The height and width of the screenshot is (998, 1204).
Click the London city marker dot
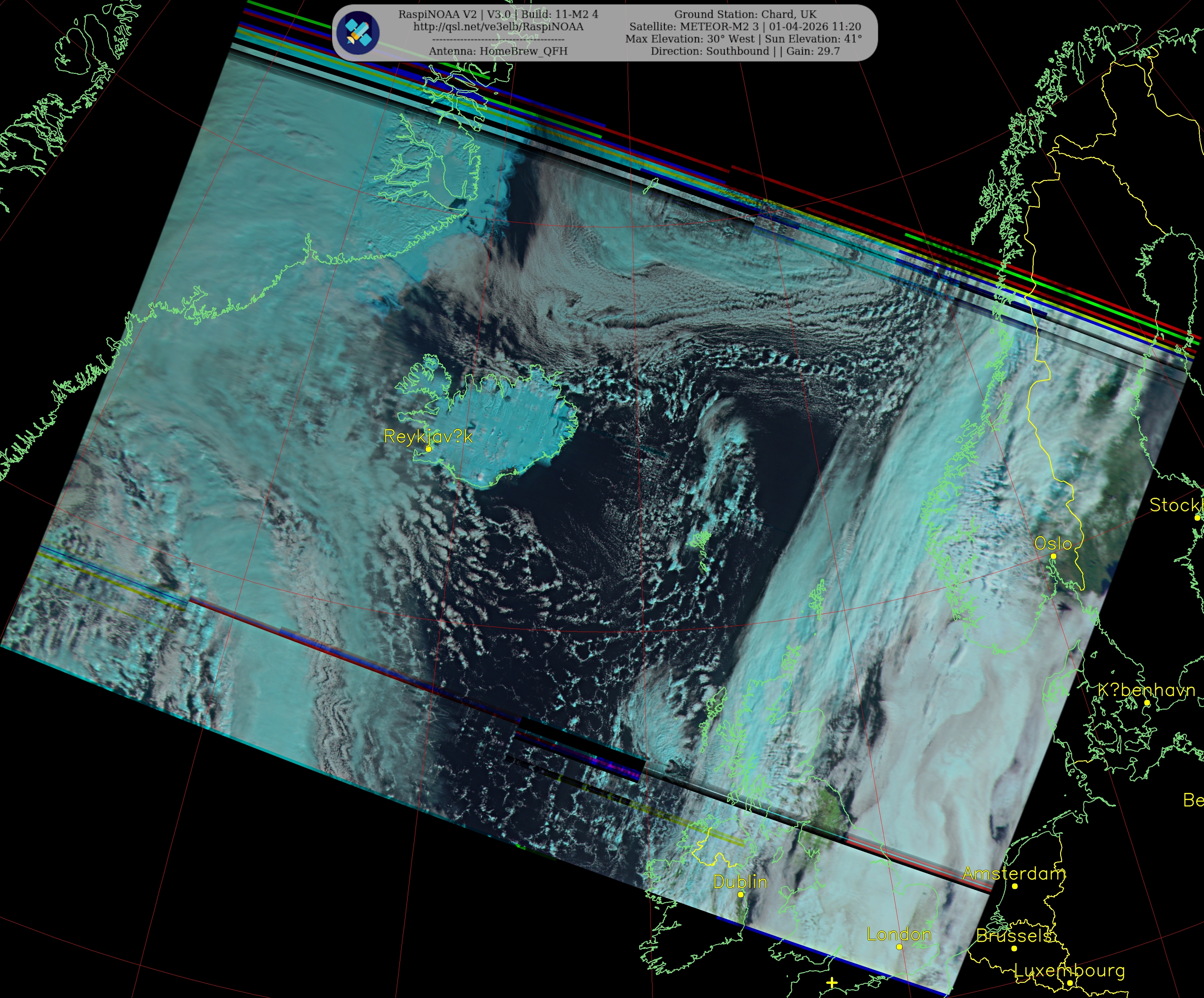point(899,947)
